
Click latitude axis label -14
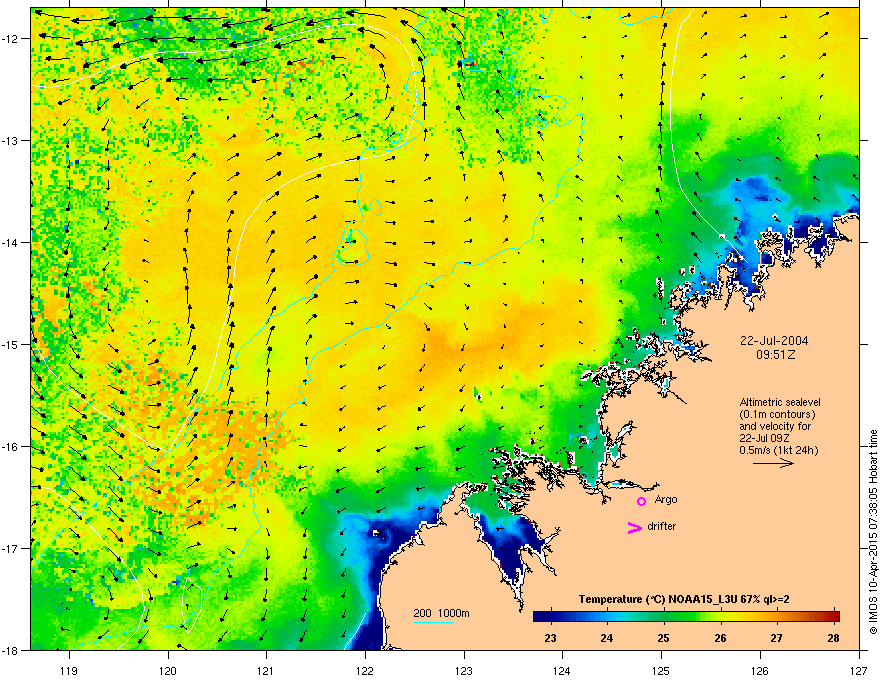10,243
